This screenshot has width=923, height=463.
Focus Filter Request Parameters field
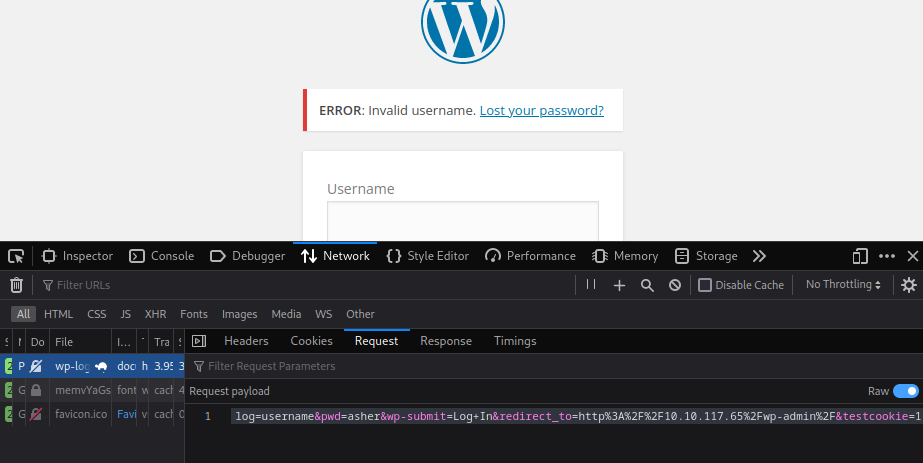click(553, 366)
